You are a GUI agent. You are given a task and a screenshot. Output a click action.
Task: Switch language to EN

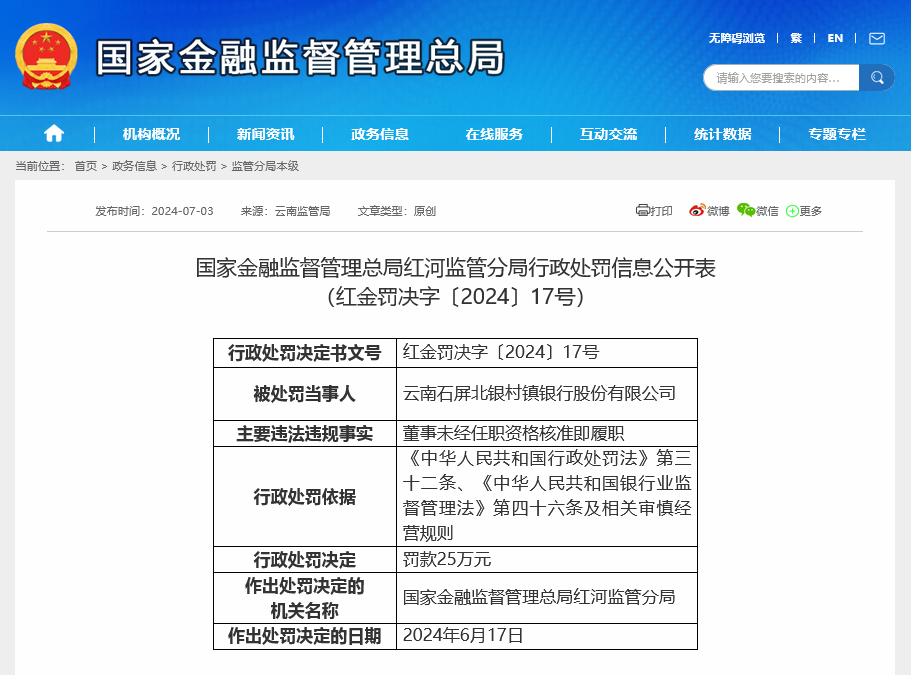click(x=835, y=38)
